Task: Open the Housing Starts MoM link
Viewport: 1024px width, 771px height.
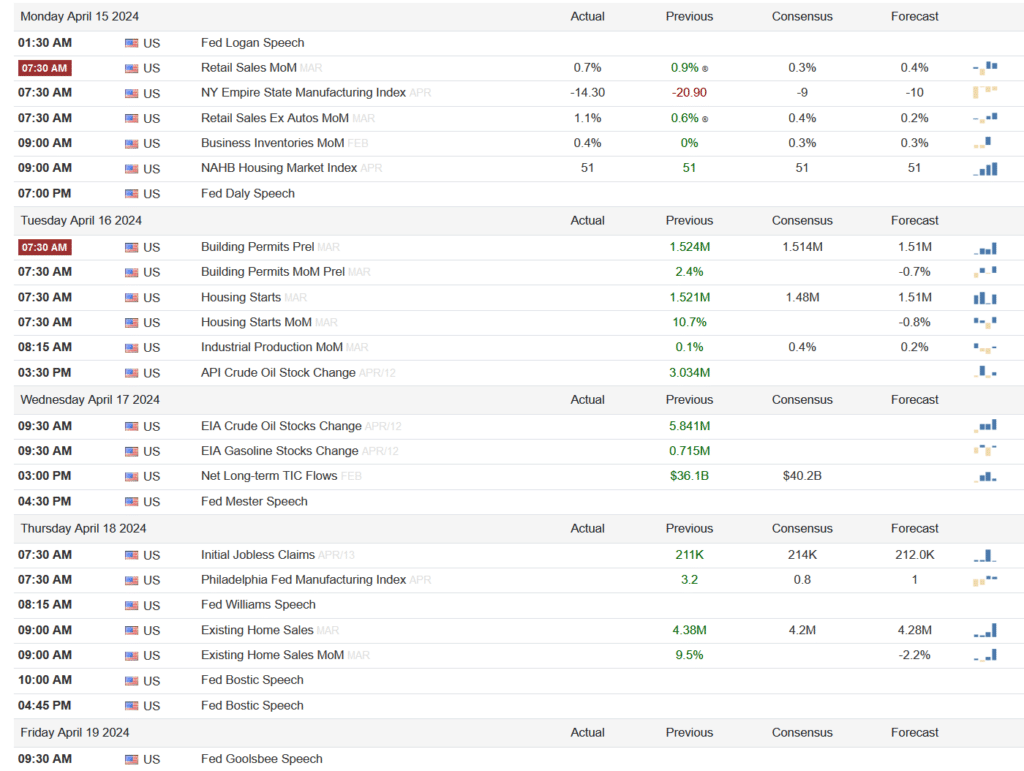Action: click(256, 322)
